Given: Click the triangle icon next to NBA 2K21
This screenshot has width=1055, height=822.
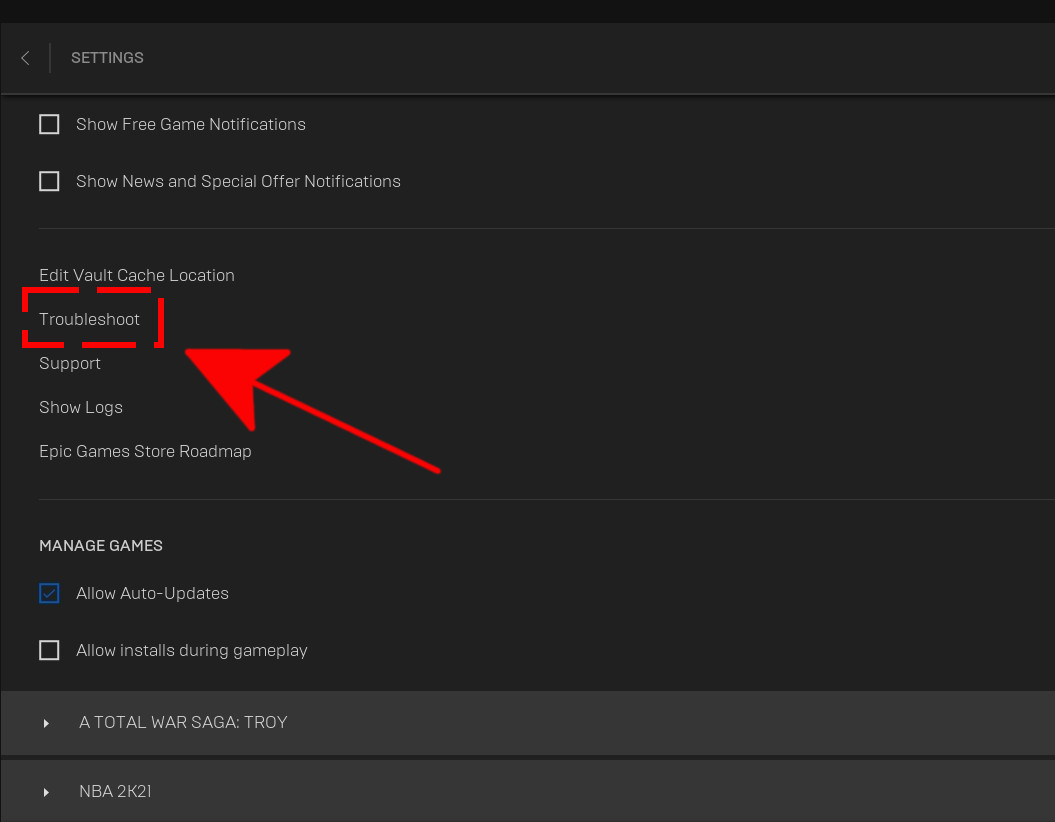Looking at the screenshot, I should [x=45, y=791].
